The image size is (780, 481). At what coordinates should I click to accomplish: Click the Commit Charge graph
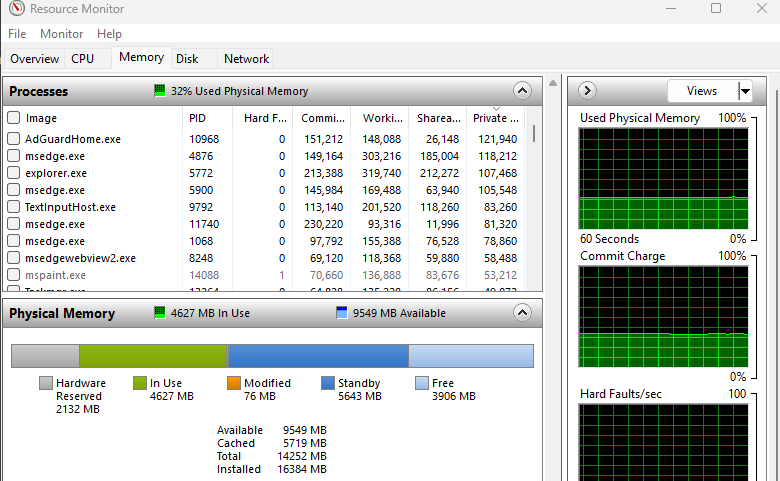[664, 316]
